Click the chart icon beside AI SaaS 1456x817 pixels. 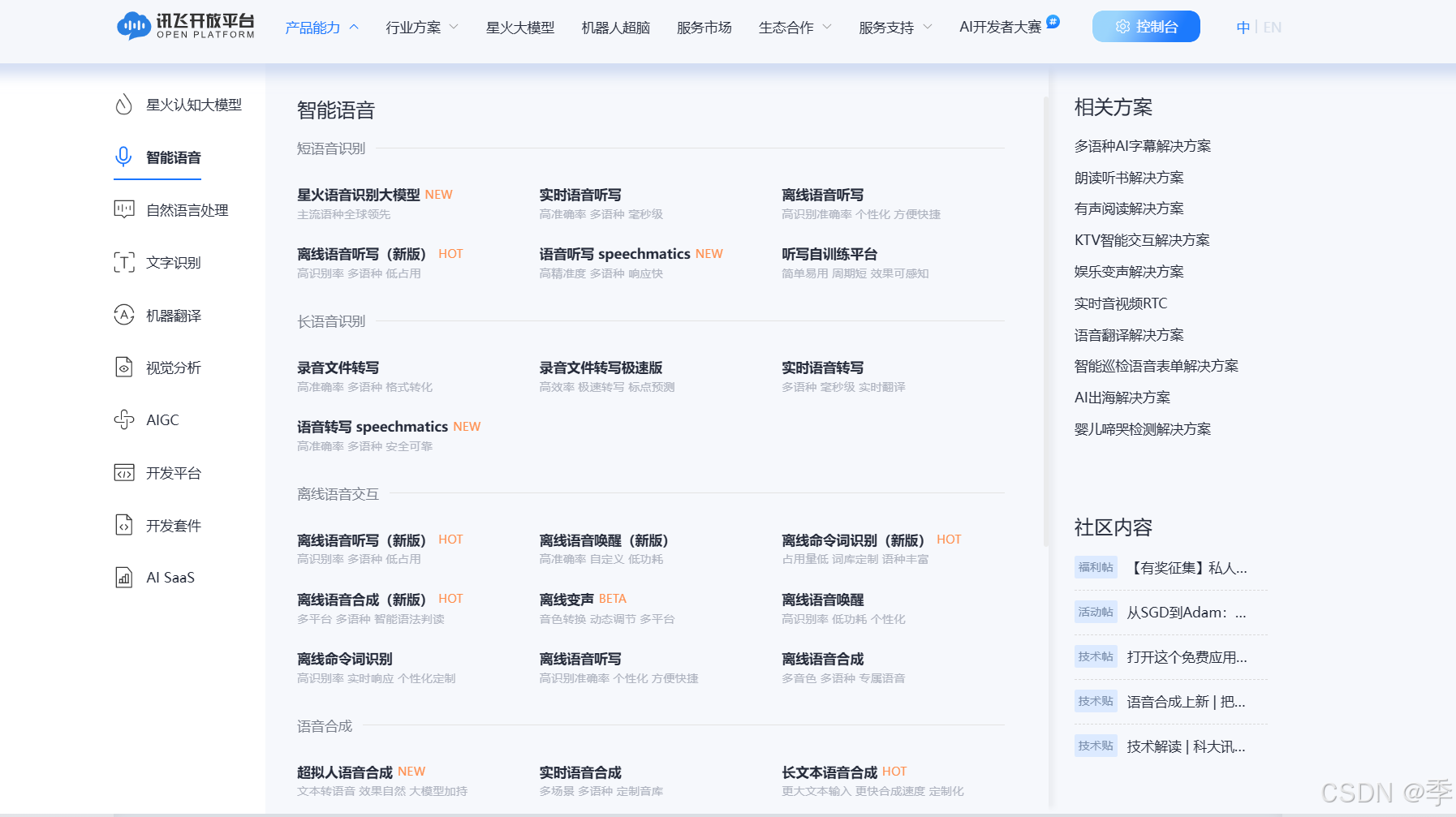(x=123, y=577)
